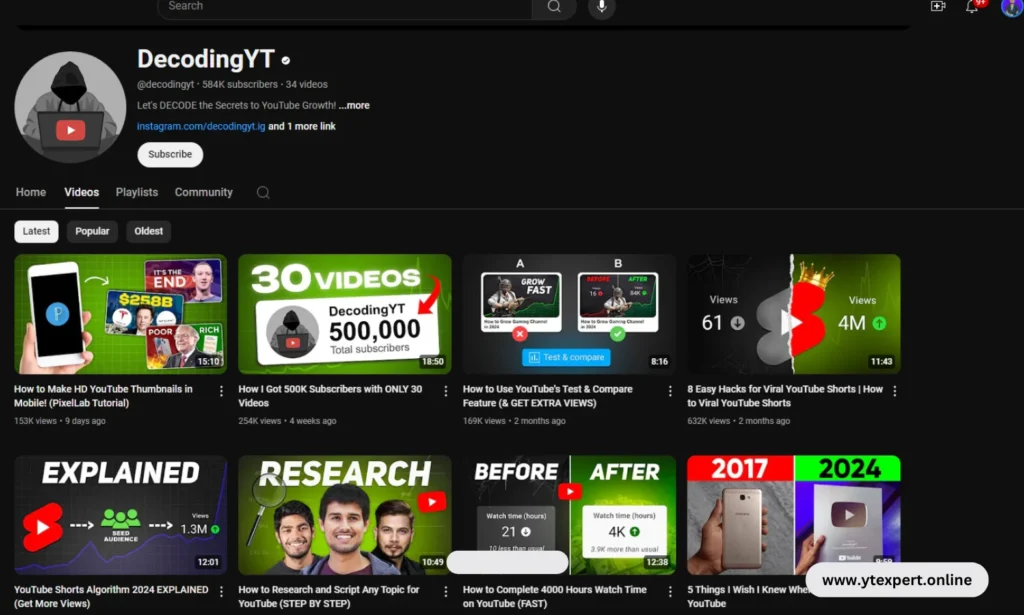
Task: Open your account profile avatar
Action: (x=1012, y=9)
